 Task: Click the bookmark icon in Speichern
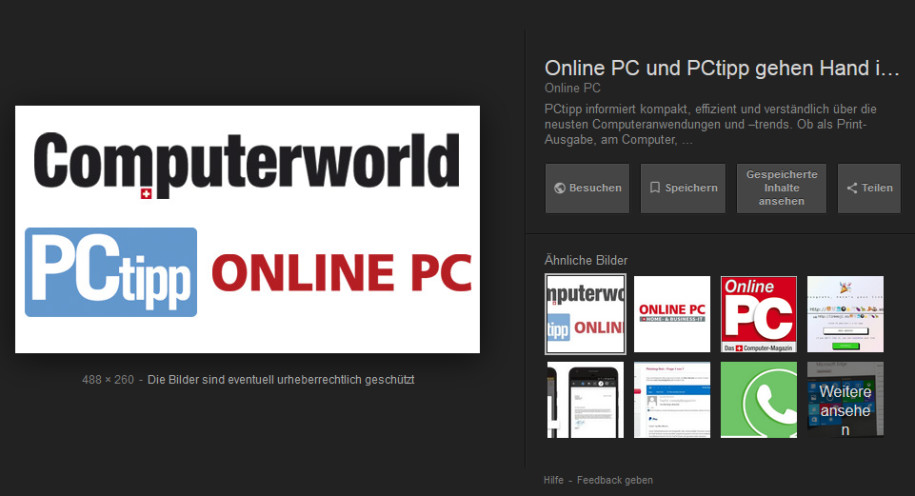[655, 188]
